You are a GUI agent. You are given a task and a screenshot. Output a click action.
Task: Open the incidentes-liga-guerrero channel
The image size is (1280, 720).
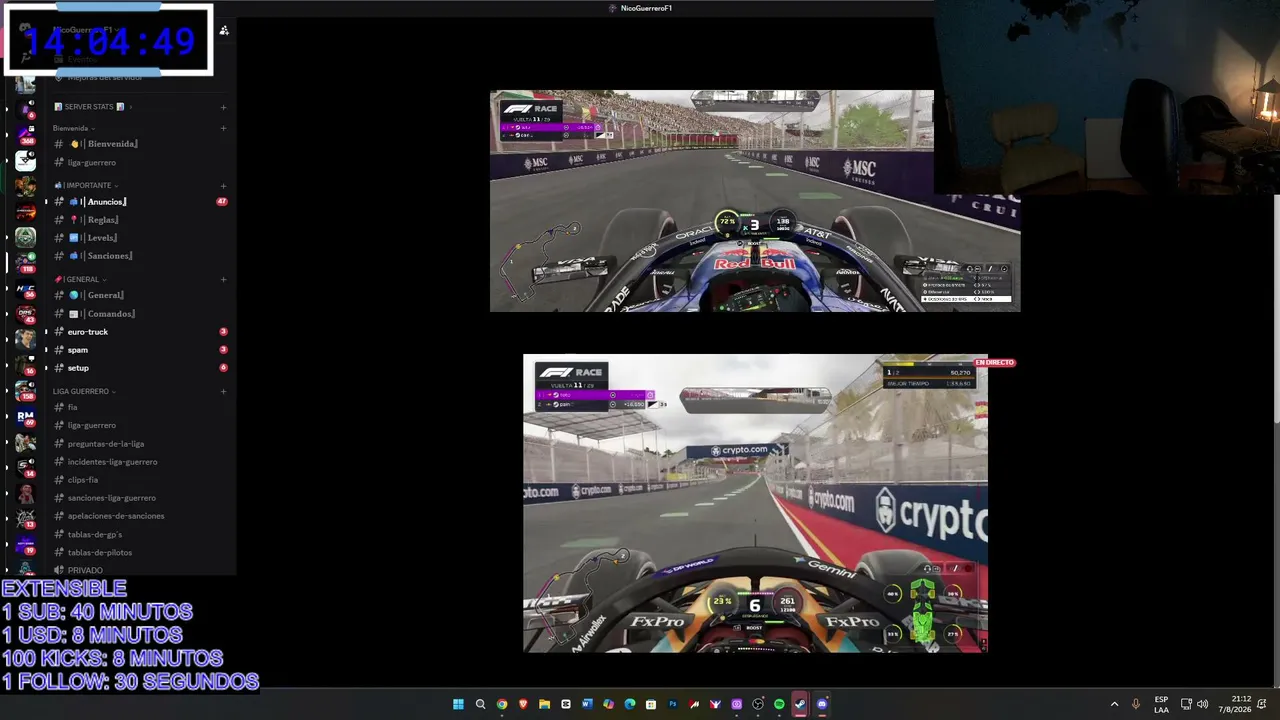click(140, 462)
